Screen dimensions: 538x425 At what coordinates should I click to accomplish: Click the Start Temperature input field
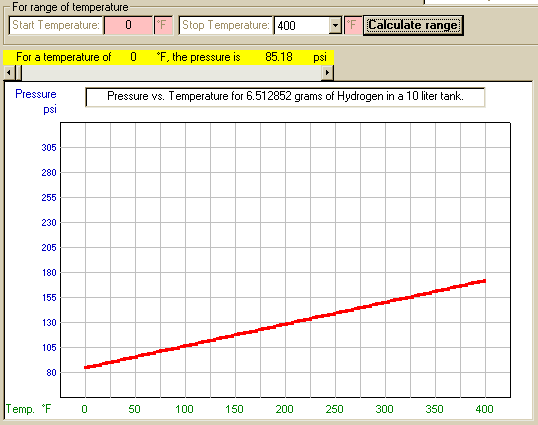pyautogui.click(x=128, y=25)
